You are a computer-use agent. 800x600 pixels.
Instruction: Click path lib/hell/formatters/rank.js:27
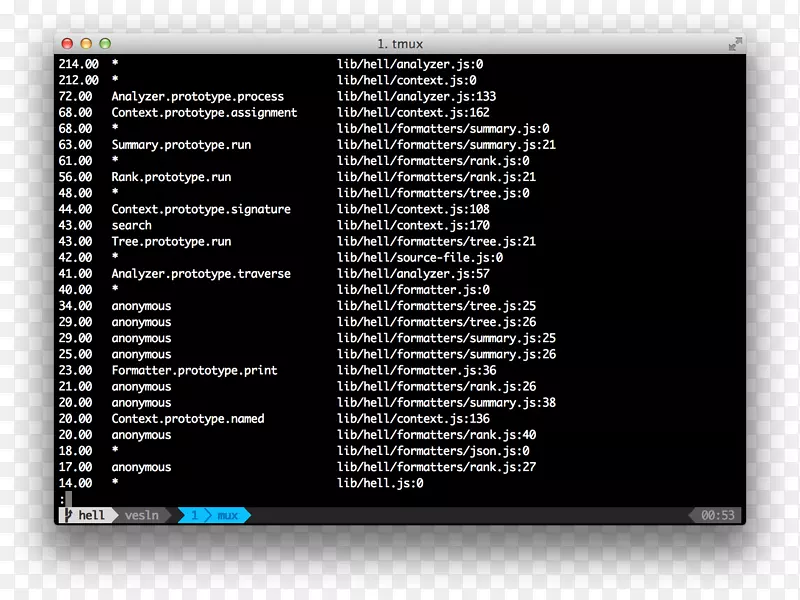click(x=437, y=467)
